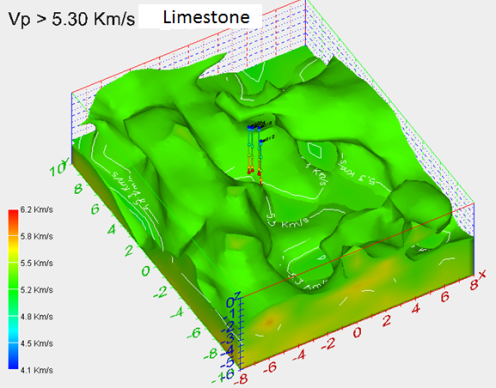Select the 5.2 Km/s legend label
This screenshot has height=388, width=496.
point(37,290)
